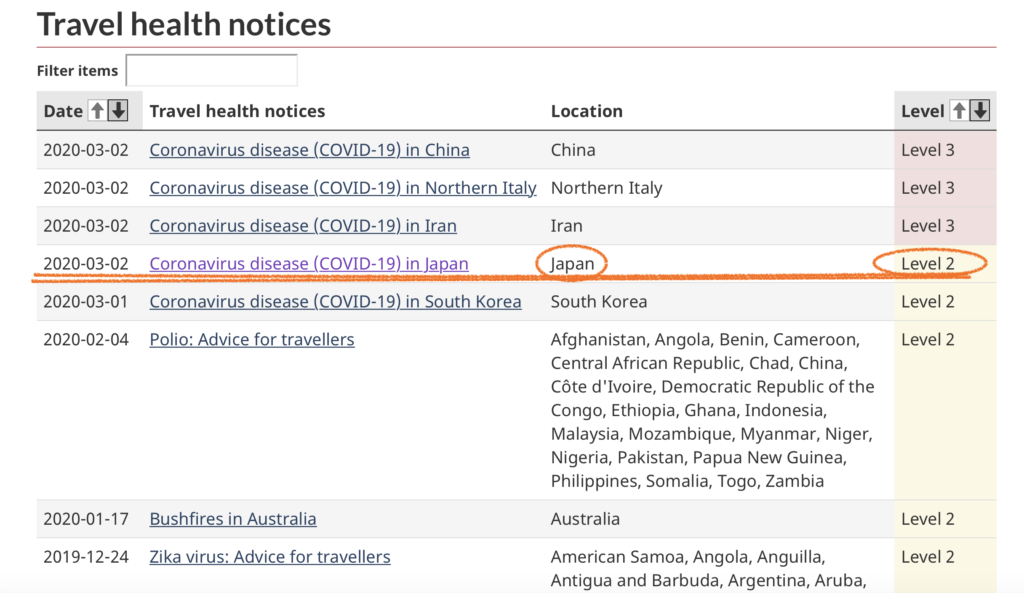Open COVID-19 in Northern Italy notice link
Image resolution: width=1024 pixels, height=593 pixels.
(342, 188)
